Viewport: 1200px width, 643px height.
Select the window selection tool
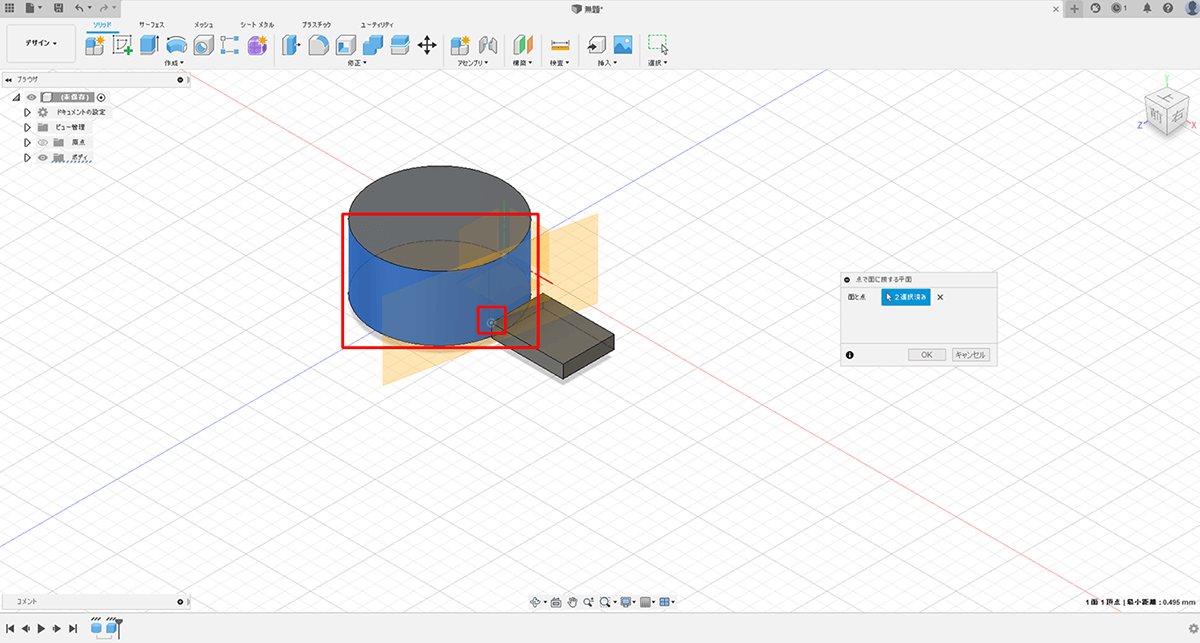tap(657, 44)
